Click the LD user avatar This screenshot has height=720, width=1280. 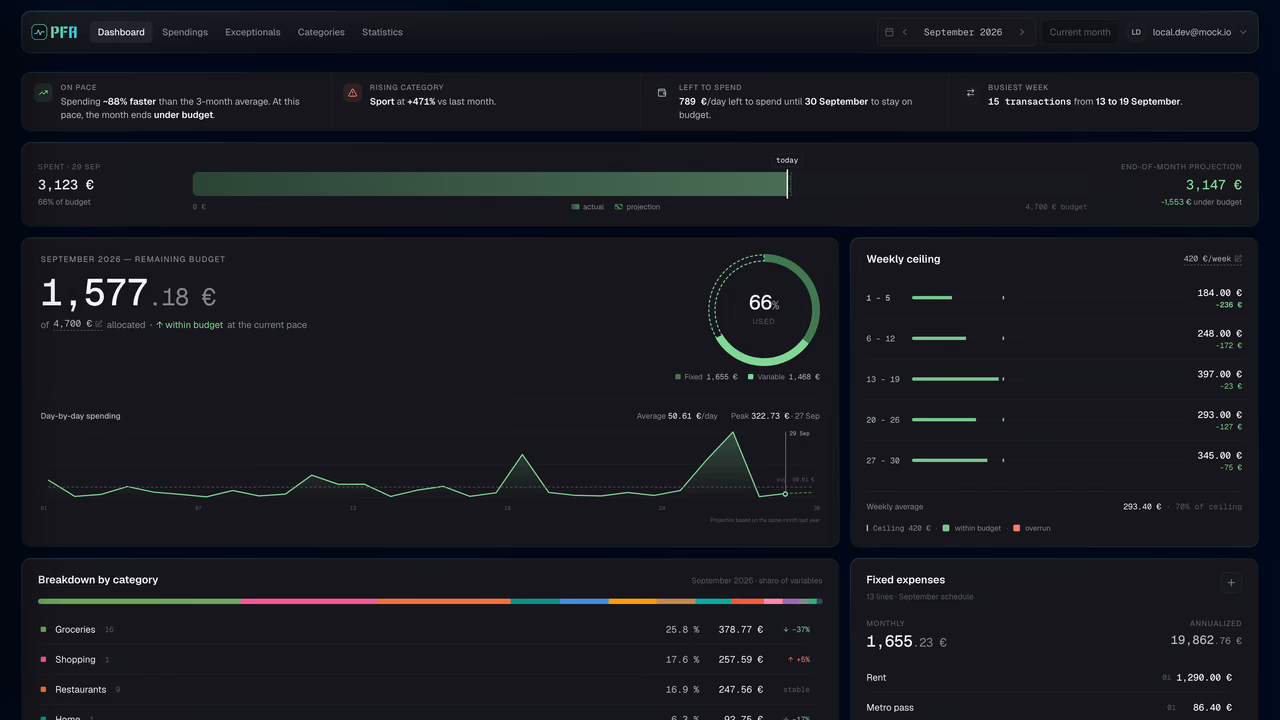click(x=1136, y=32)
